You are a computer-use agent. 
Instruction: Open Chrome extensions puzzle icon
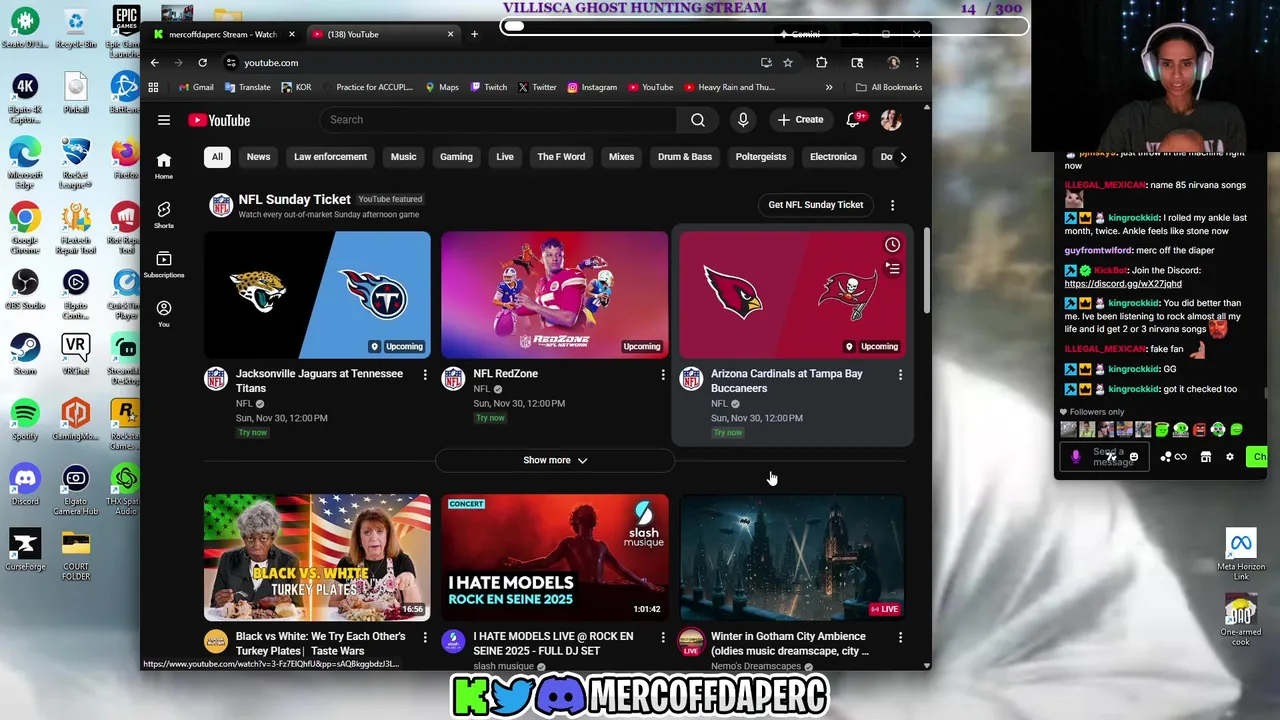pyautogui.click(x=822, y=62)
